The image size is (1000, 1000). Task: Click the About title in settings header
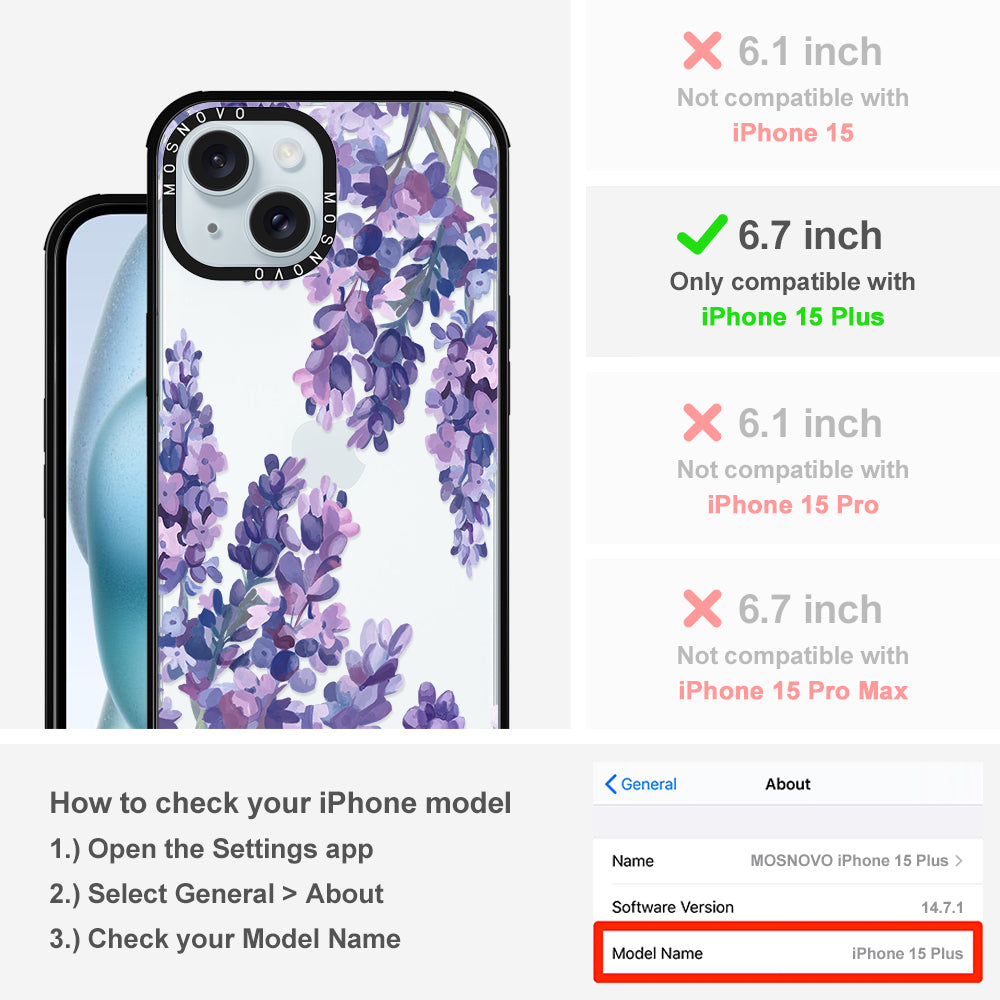tap(788, 784)
